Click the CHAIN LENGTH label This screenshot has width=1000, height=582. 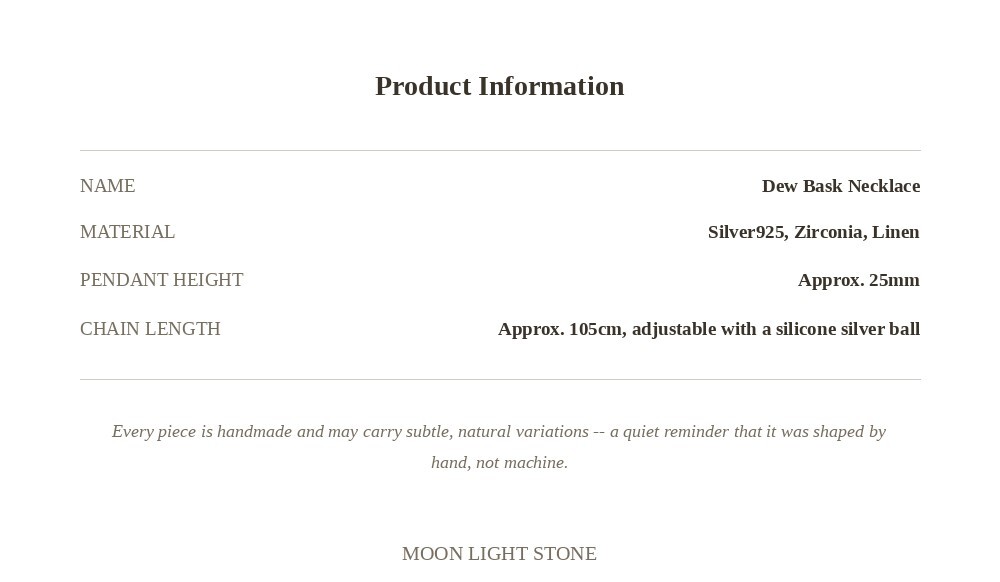click(150, 328)
